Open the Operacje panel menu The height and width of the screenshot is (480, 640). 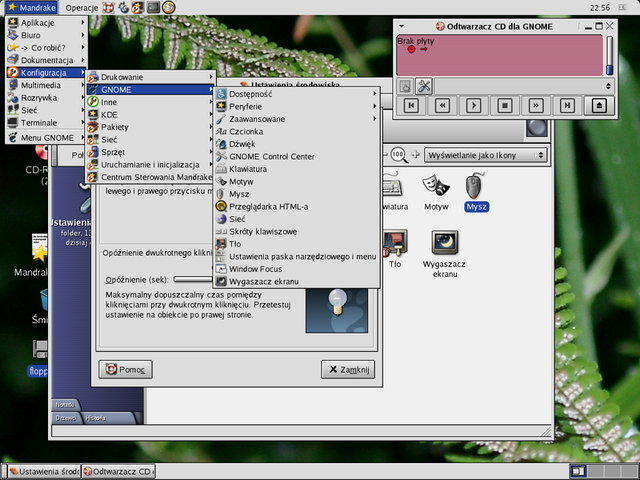coord(82,8)
